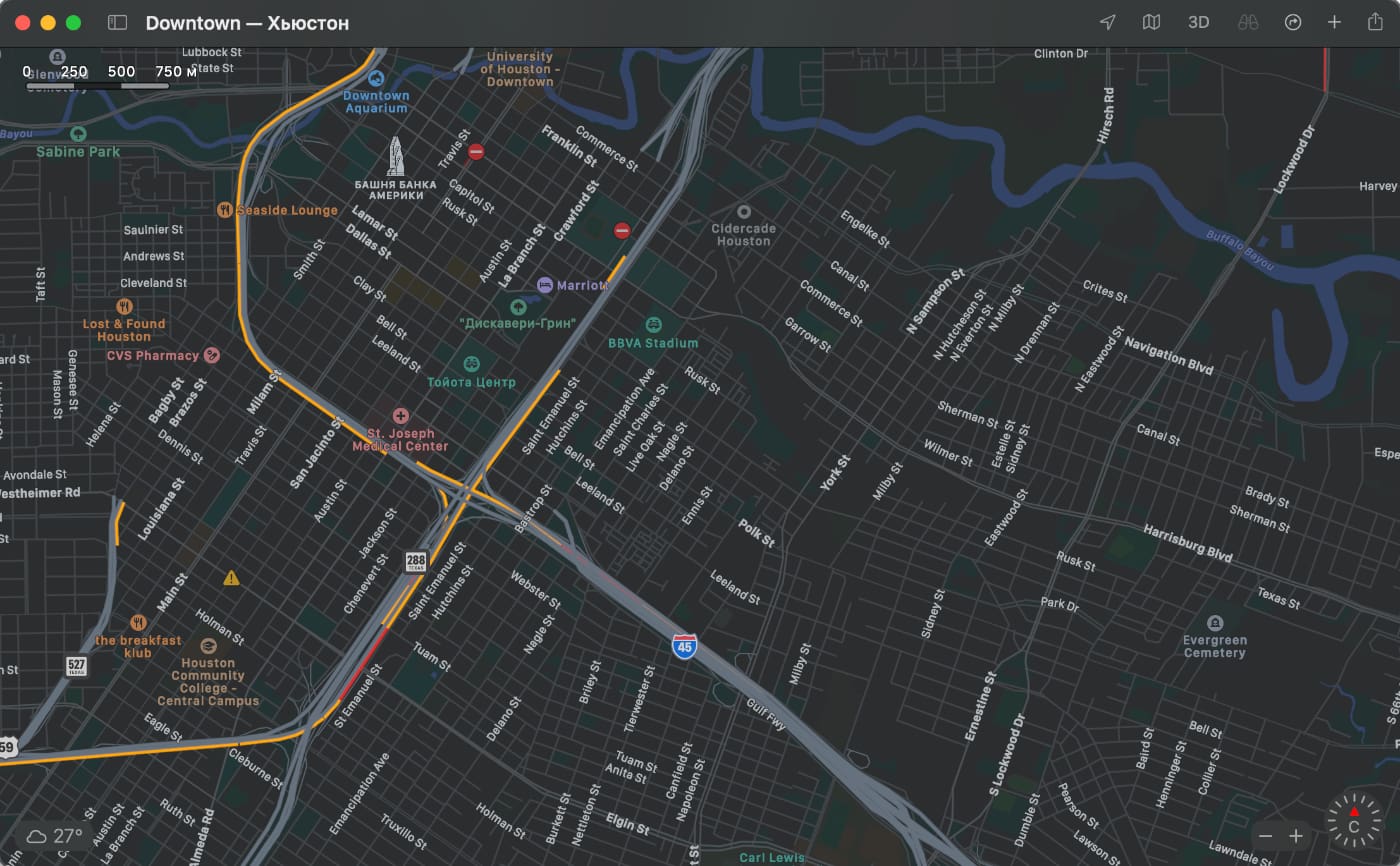Click Interstate 45 shield
The image size is (1400, 866).
[x=684, y=645]
